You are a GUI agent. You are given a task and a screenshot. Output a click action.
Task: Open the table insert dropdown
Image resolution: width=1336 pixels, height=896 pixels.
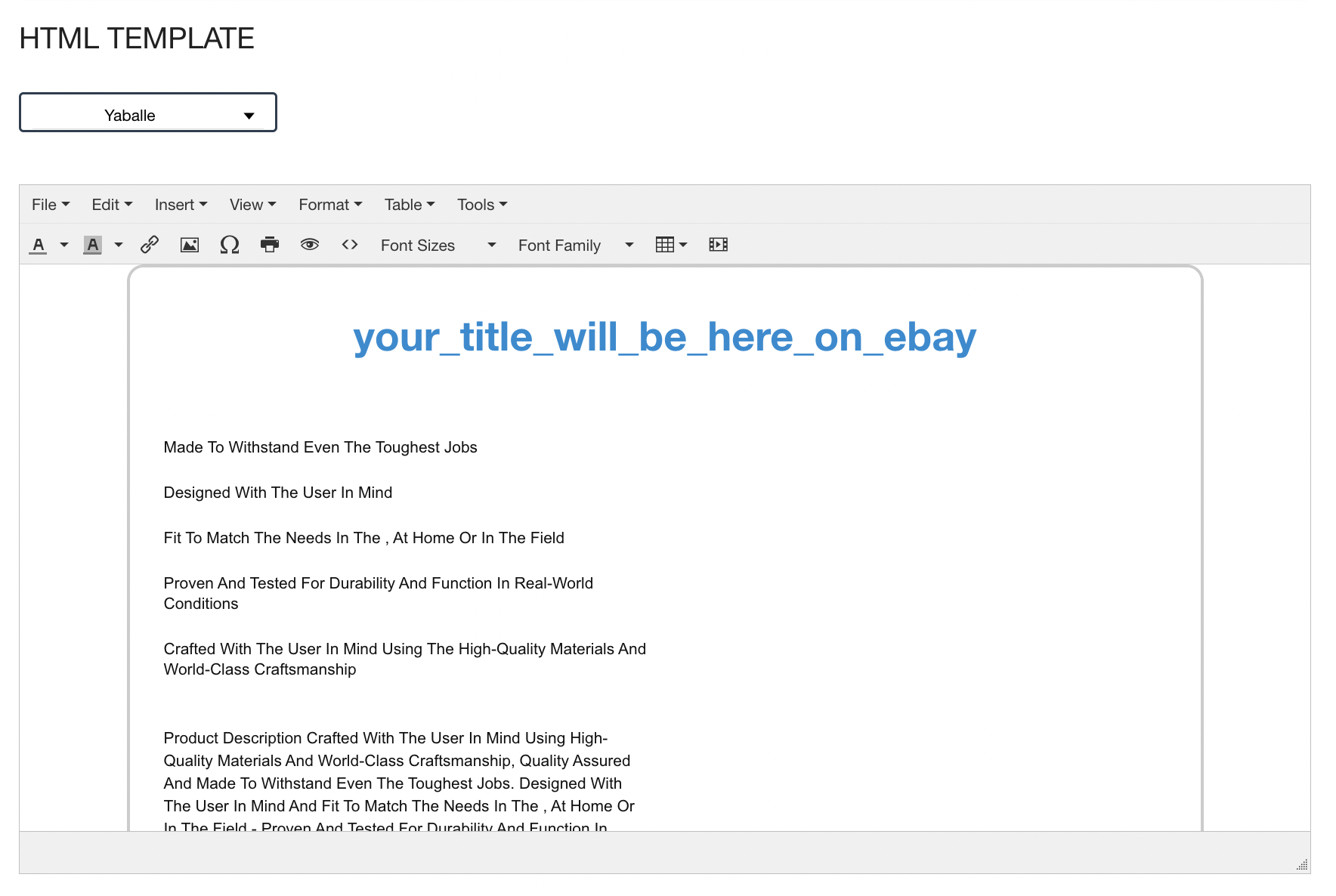[671, 245]
